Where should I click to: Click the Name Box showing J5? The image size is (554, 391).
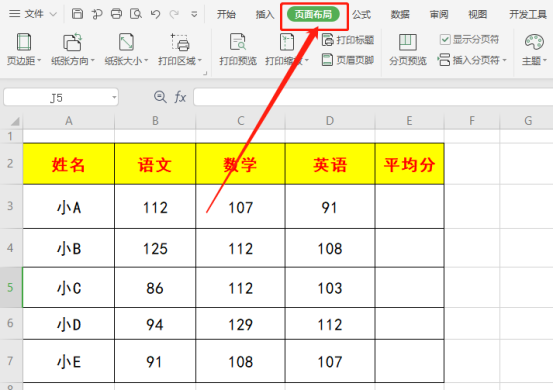click(57, 97)
